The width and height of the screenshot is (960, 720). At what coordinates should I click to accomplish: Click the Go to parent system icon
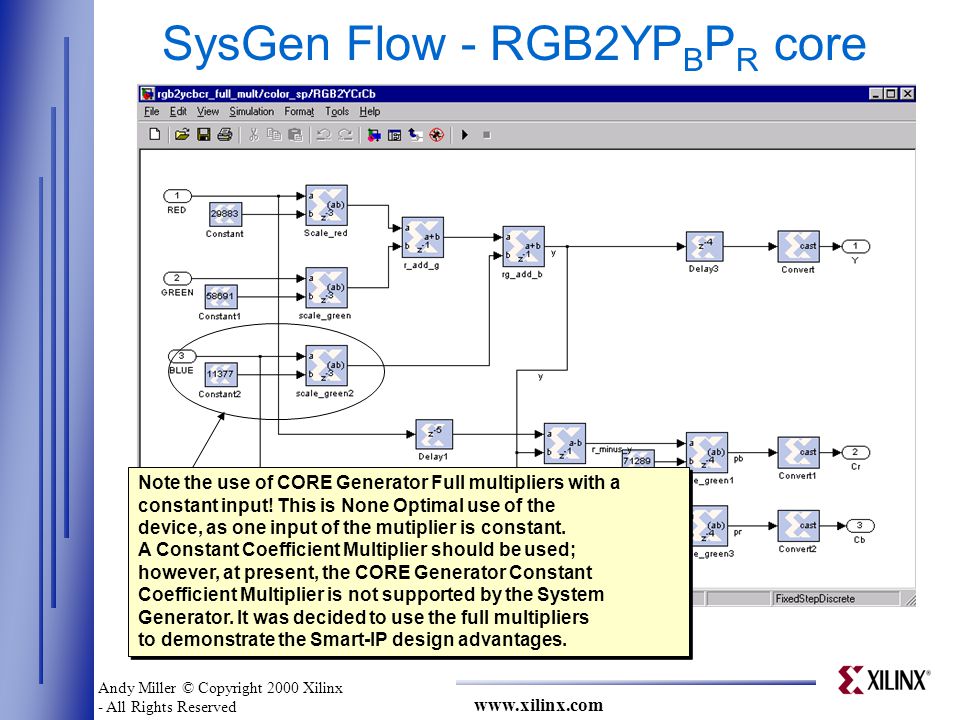point(416,135)
